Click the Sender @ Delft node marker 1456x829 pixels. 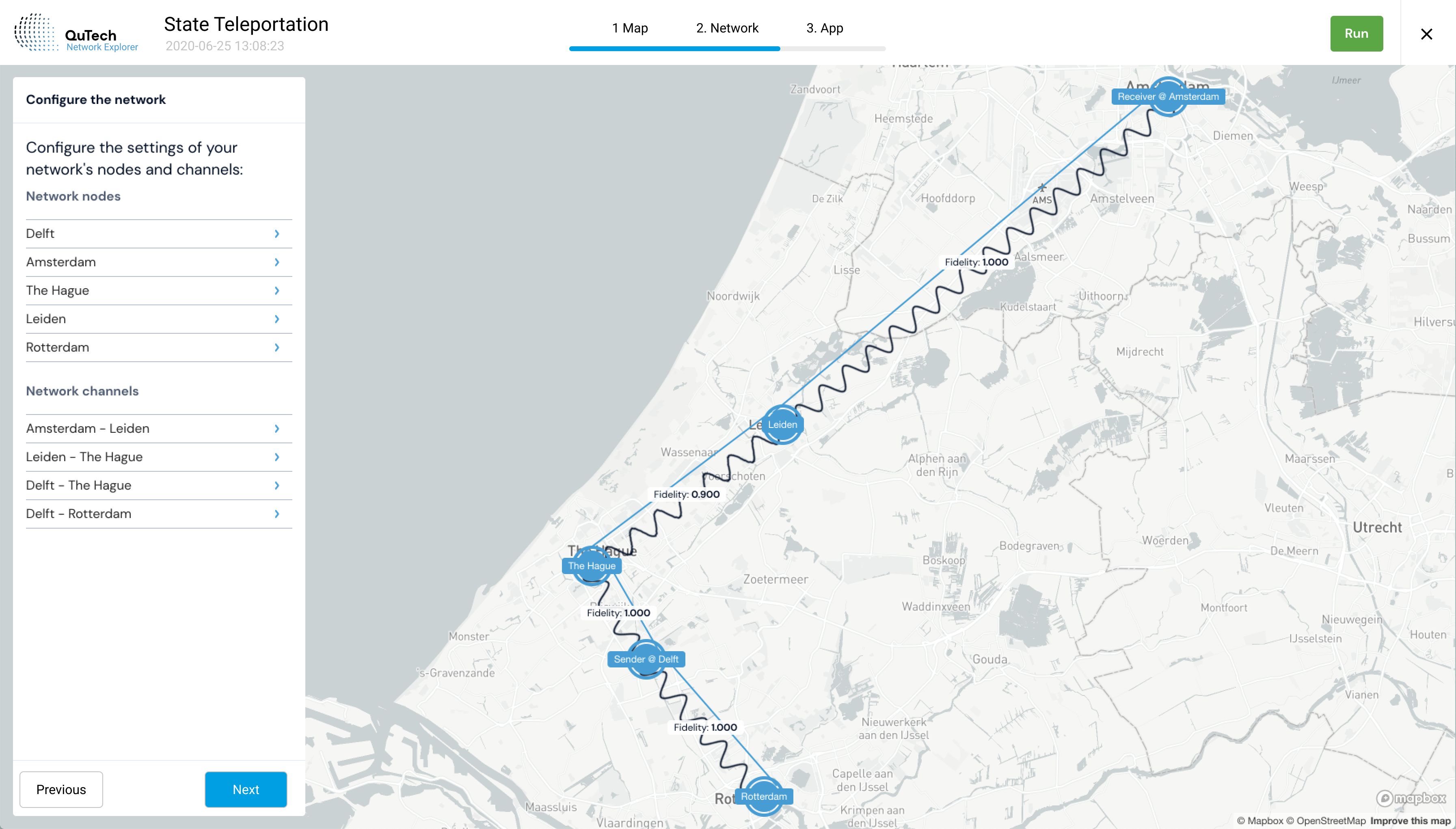coord(646,659)
